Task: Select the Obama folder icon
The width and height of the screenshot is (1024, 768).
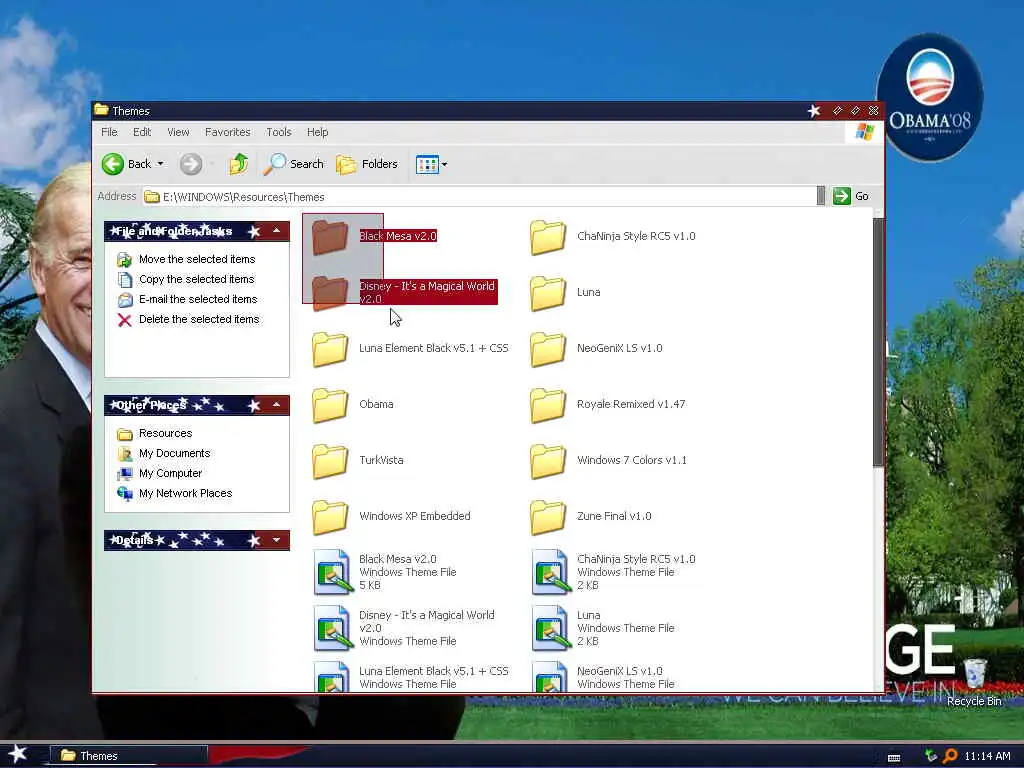Action: click(x=330, y=405)
